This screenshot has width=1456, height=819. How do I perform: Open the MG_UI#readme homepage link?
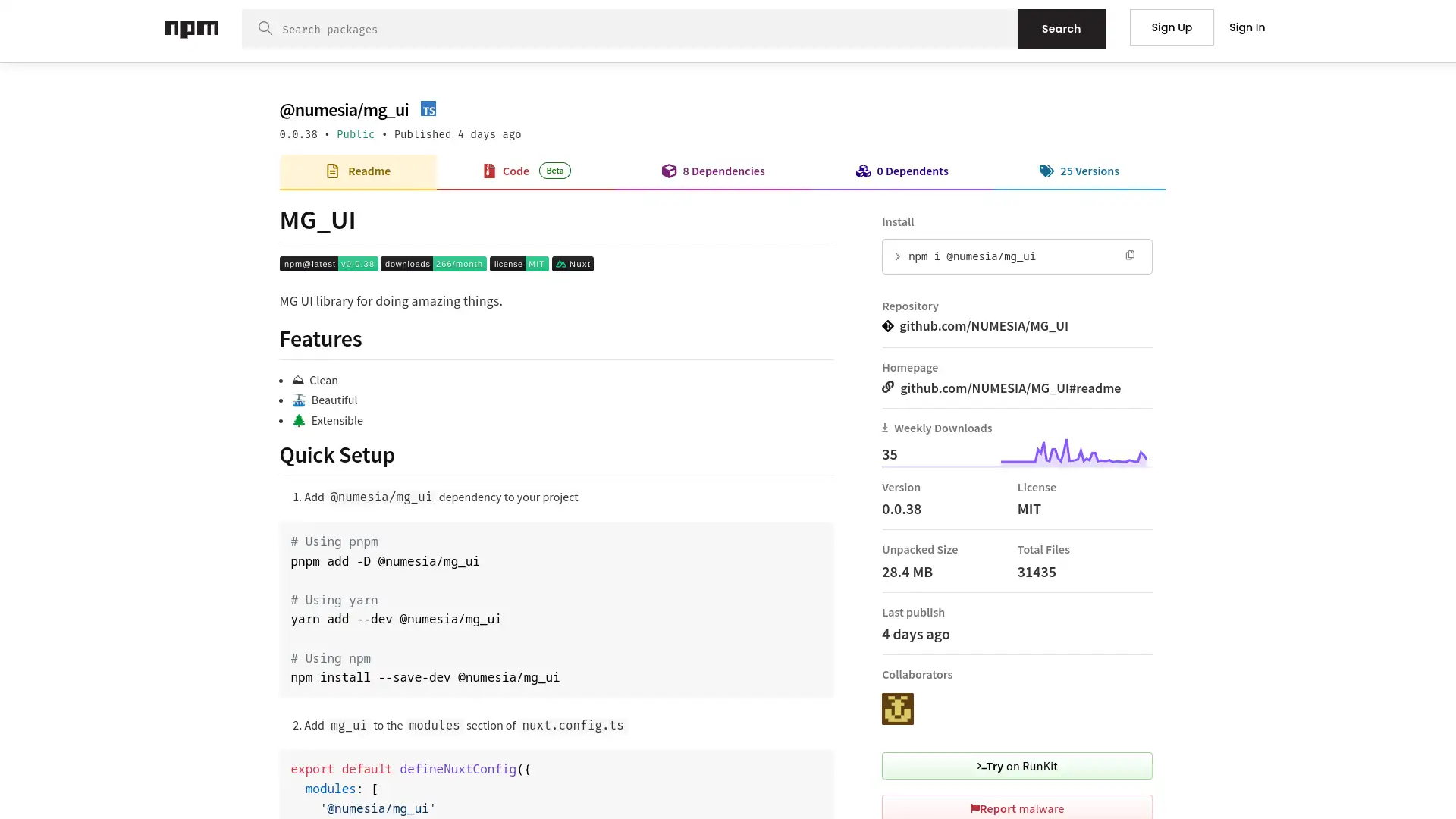click(1010, 388)
